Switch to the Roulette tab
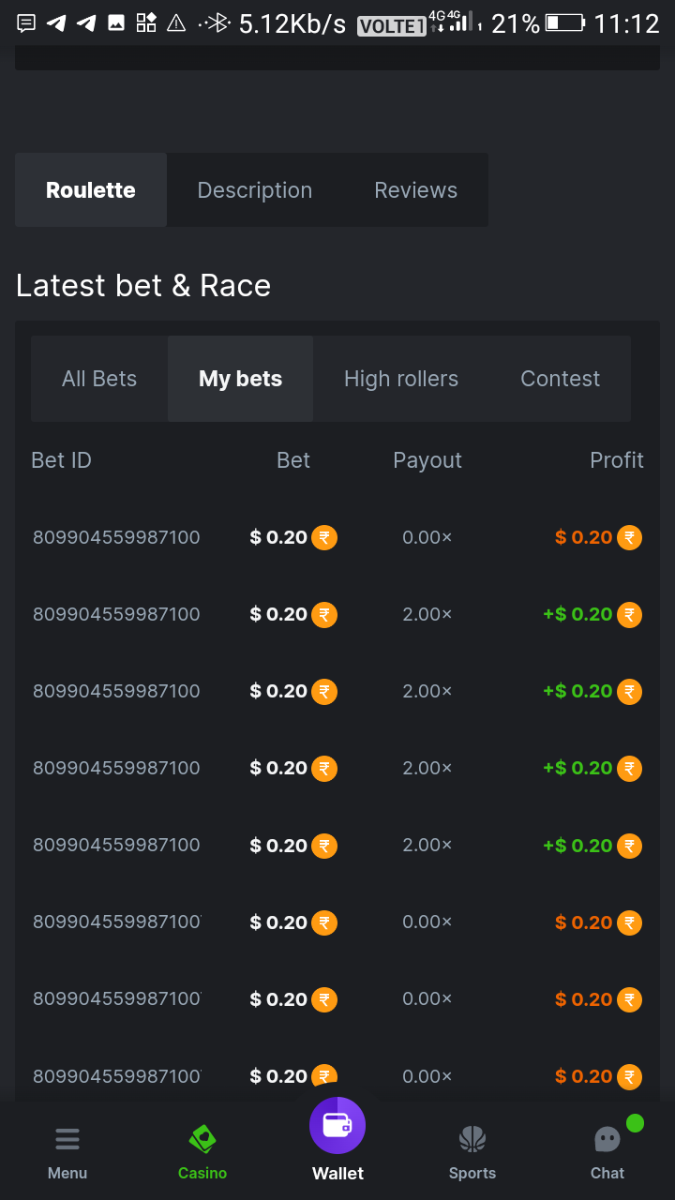675x1200 pixels. click(x=90, y=190)
